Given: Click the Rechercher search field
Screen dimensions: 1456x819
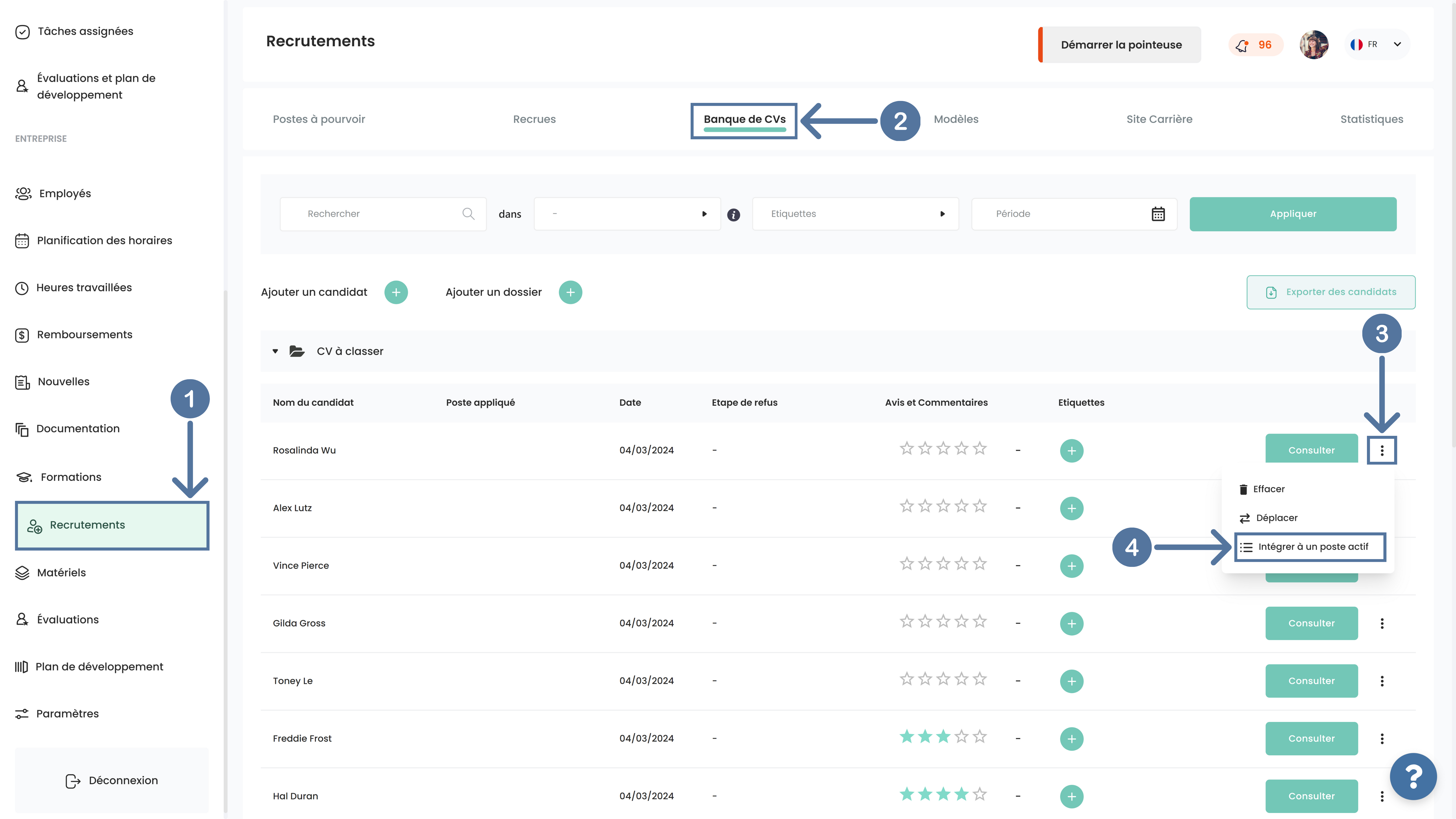Looking at the screenshot, I should 383,214.
